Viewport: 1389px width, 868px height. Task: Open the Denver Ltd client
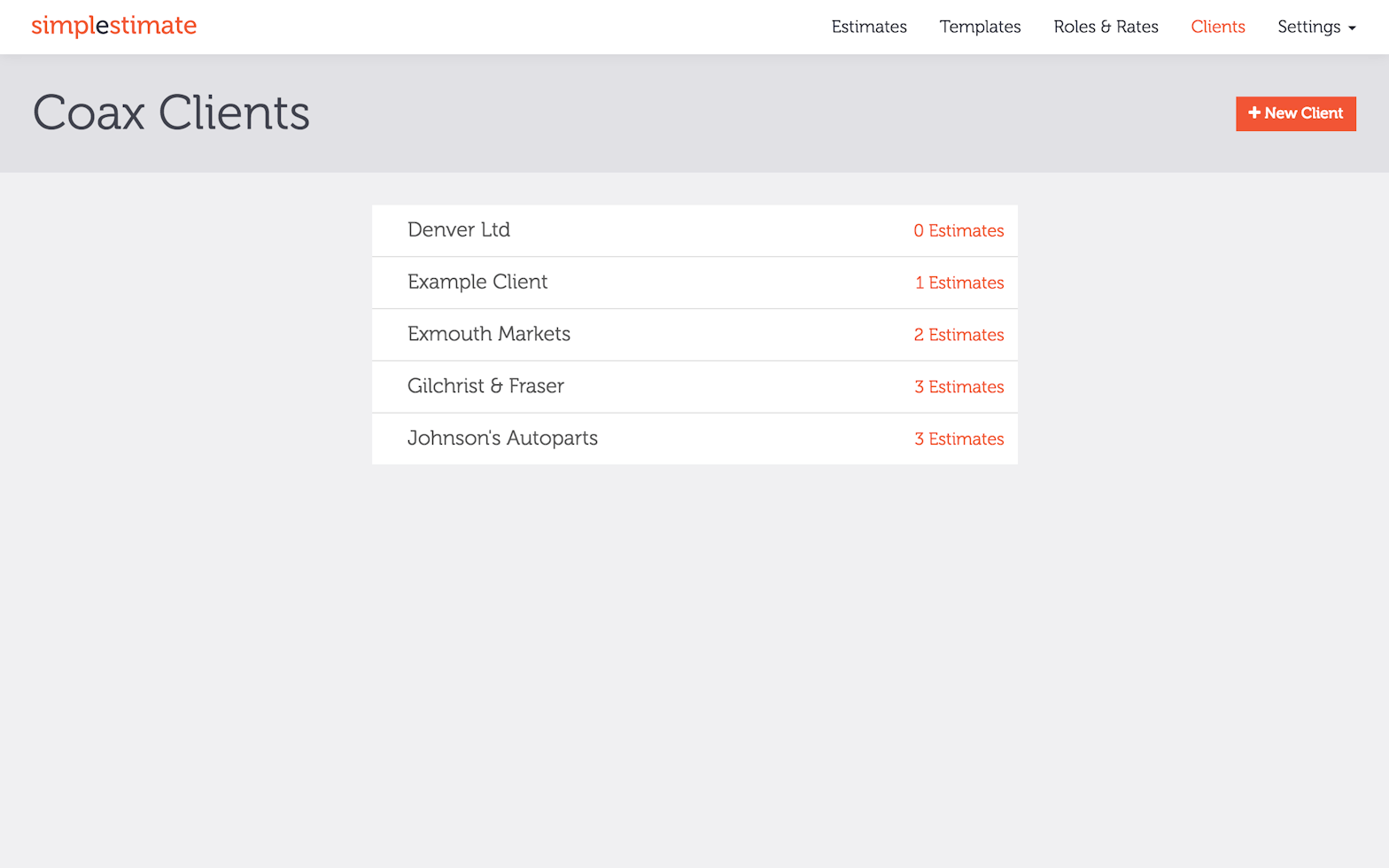click(x=458, y=230)
